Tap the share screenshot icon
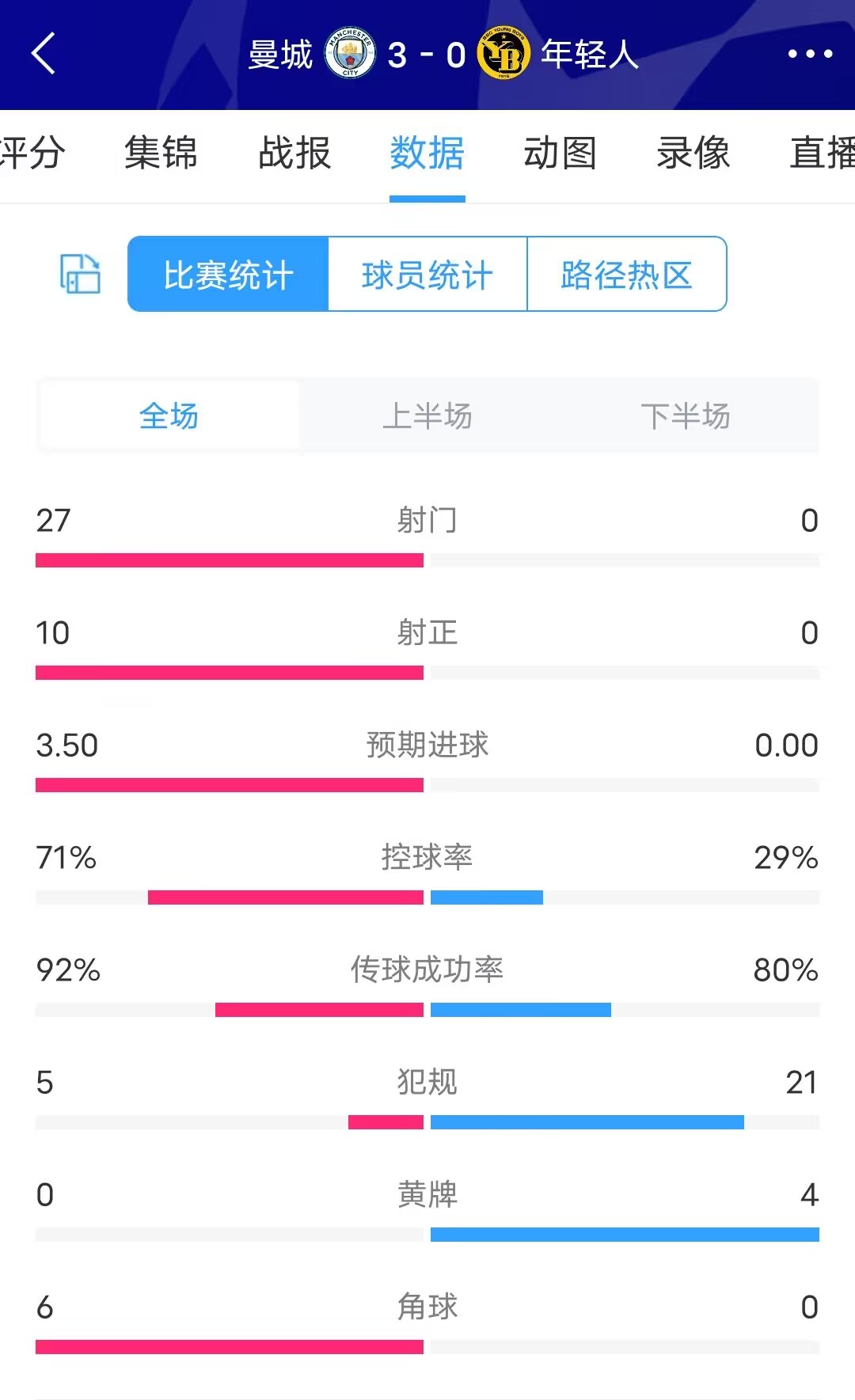855x1400 pixels. 80,274
